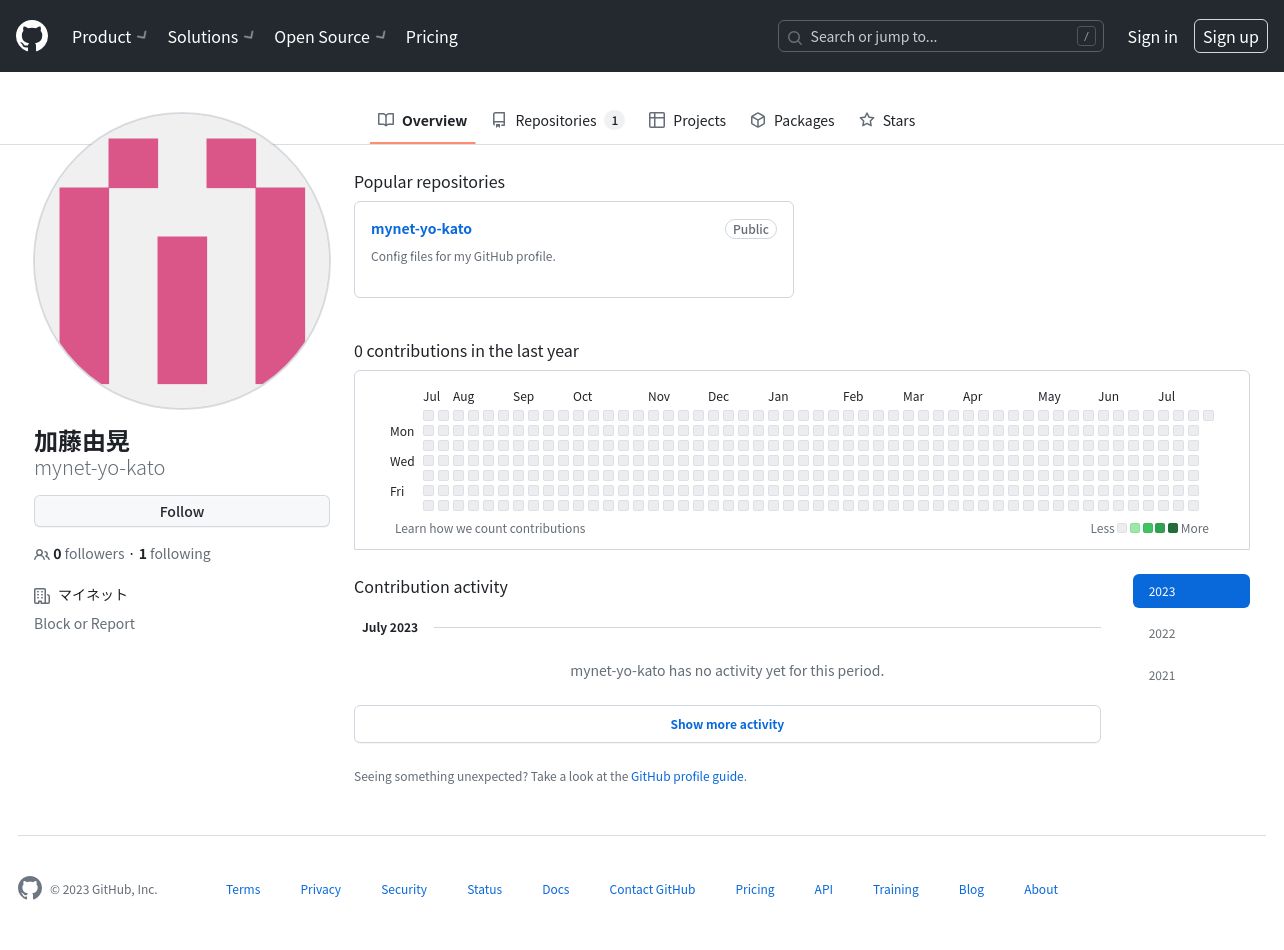Click the Sign up button
The height and width of the screenshot is (950, 1284).
[x=1231, y=36]
